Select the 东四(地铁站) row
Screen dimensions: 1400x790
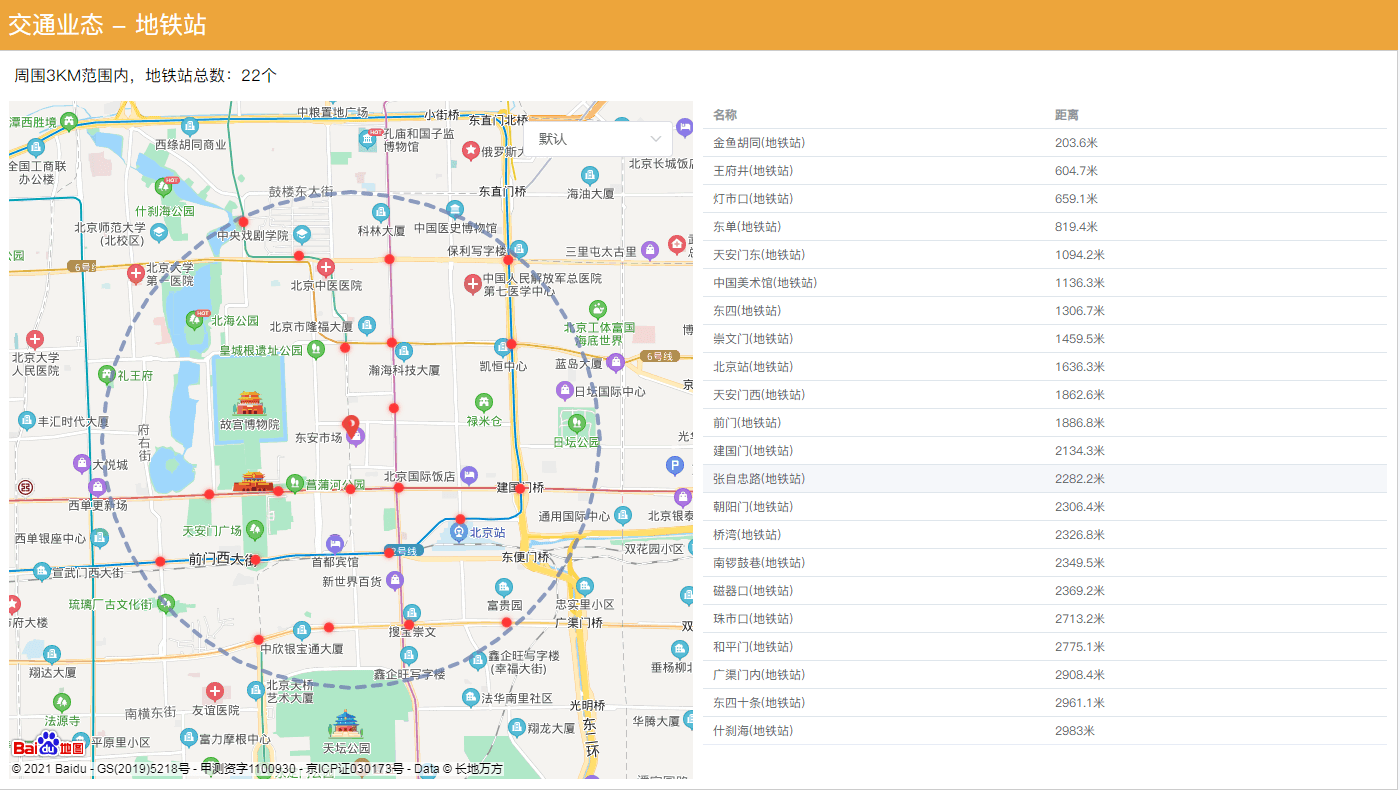(1045, 311)
